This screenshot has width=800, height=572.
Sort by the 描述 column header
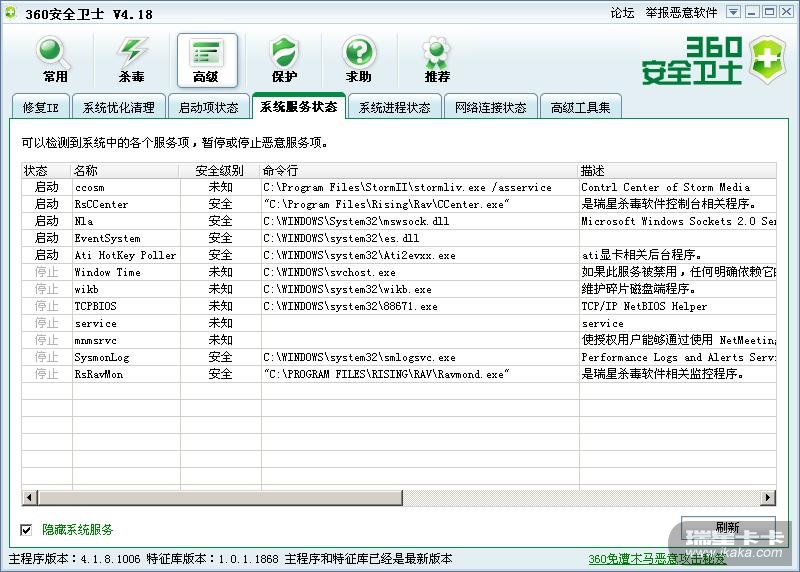678,170
